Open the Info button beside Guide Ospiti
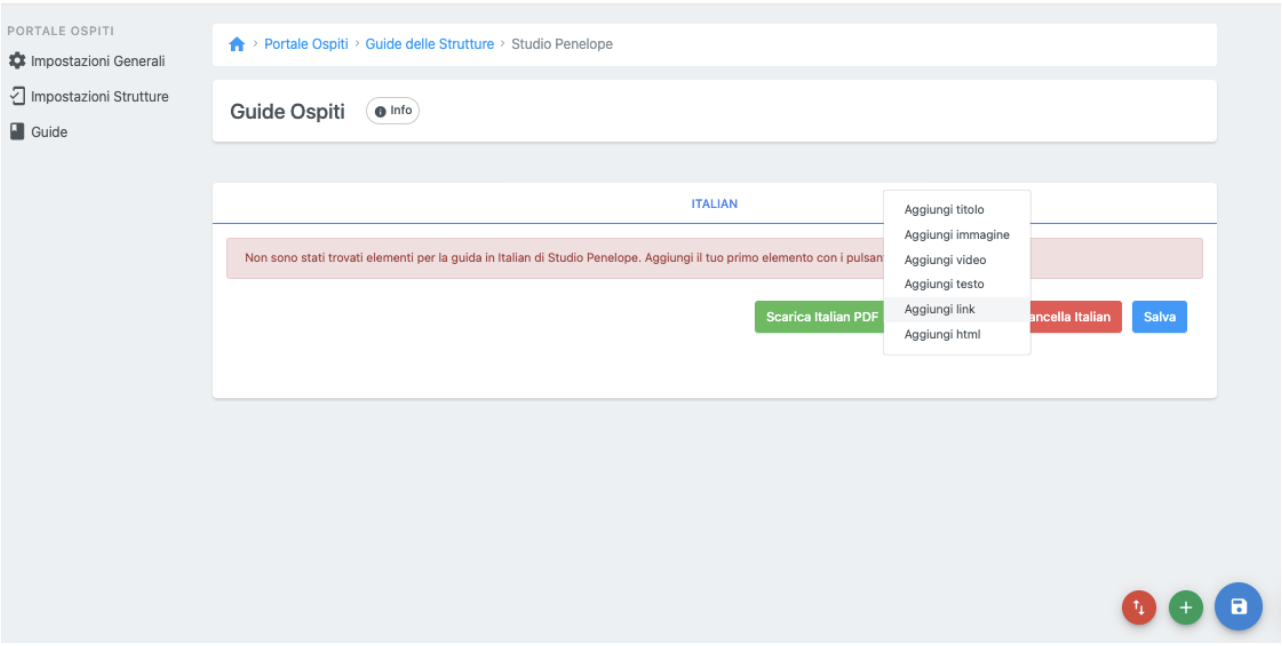Viewport: 1282px width, 646px height. pyautogui.click(x=393, y=111)
